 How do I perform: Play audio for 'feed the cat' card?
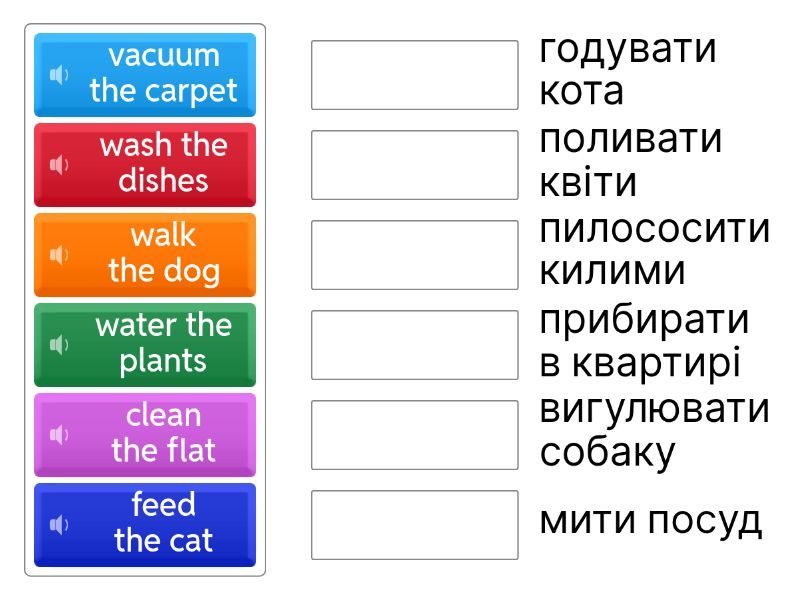[x=60, y=524]
